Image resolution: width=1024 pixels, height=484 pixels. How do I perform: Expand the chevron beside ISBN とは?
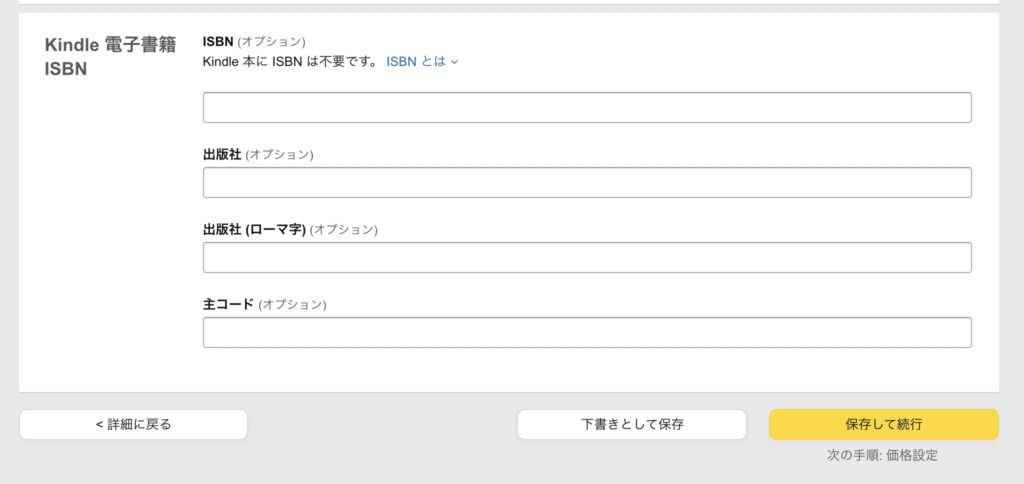coord(455,62)
